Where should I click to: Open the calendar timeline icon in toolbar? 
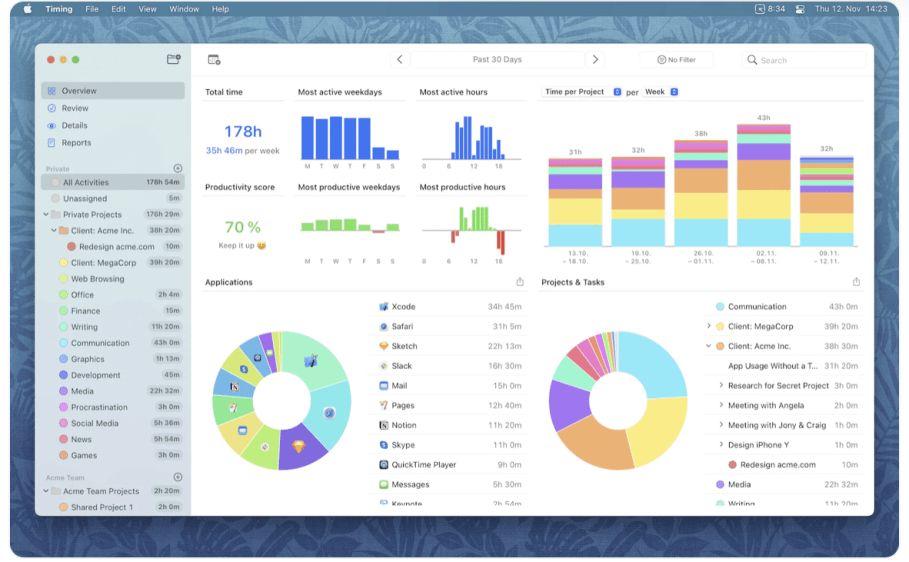click(x=214, y=60)
